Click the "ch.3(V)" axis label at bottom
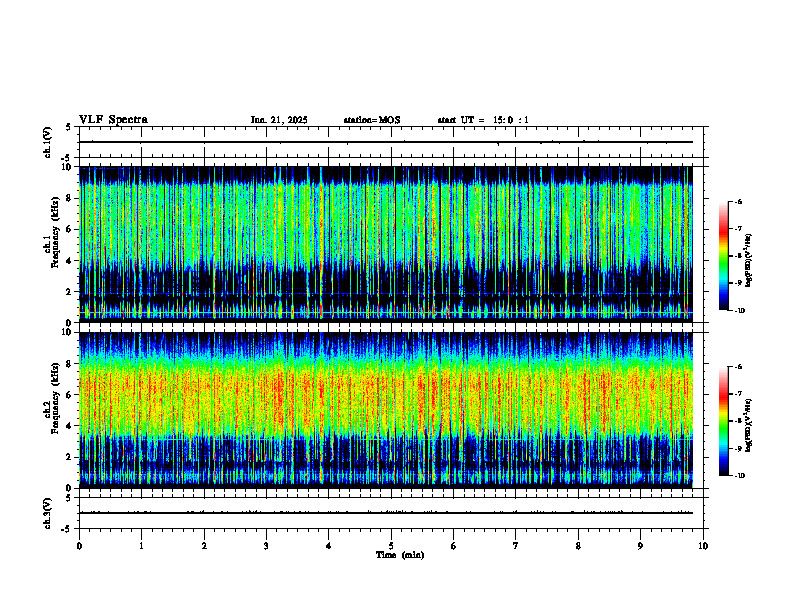792x612 pixels. [47, 513]
